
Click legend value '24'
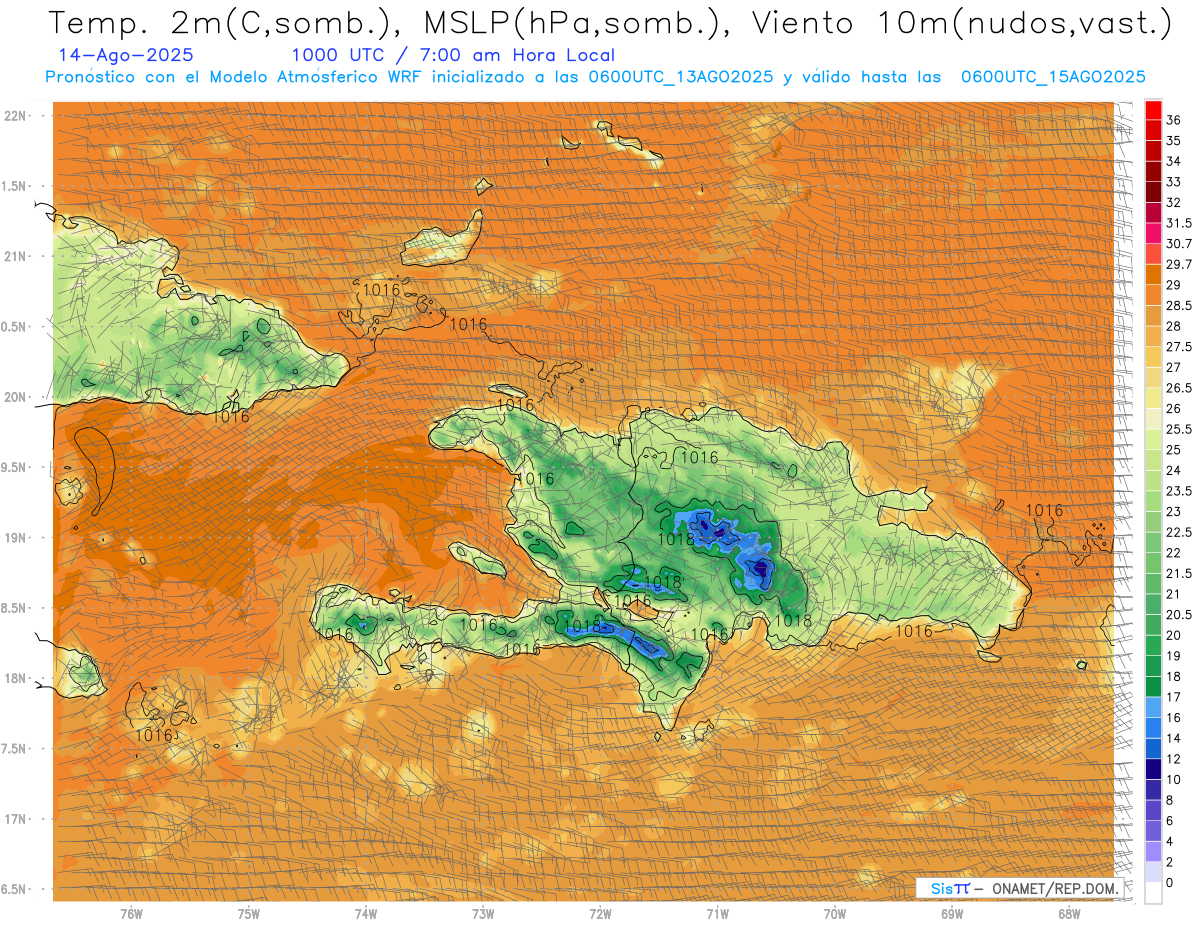(1174, 470)
